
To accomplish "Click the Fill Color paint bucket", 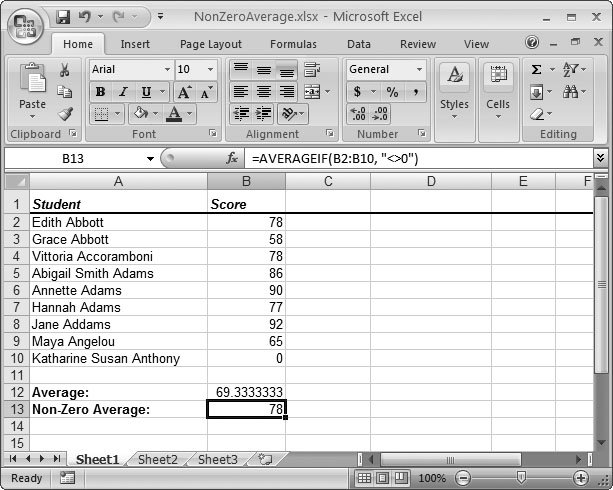I will point(140,114).
